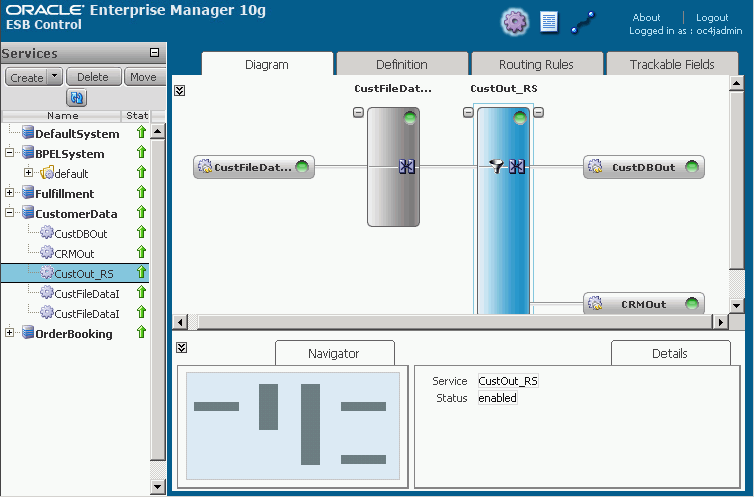Viewport: 754px width, 497px height.
Task: Click the adapter icon on CustDBOut diagram node
Action: [x=595, y=166]
